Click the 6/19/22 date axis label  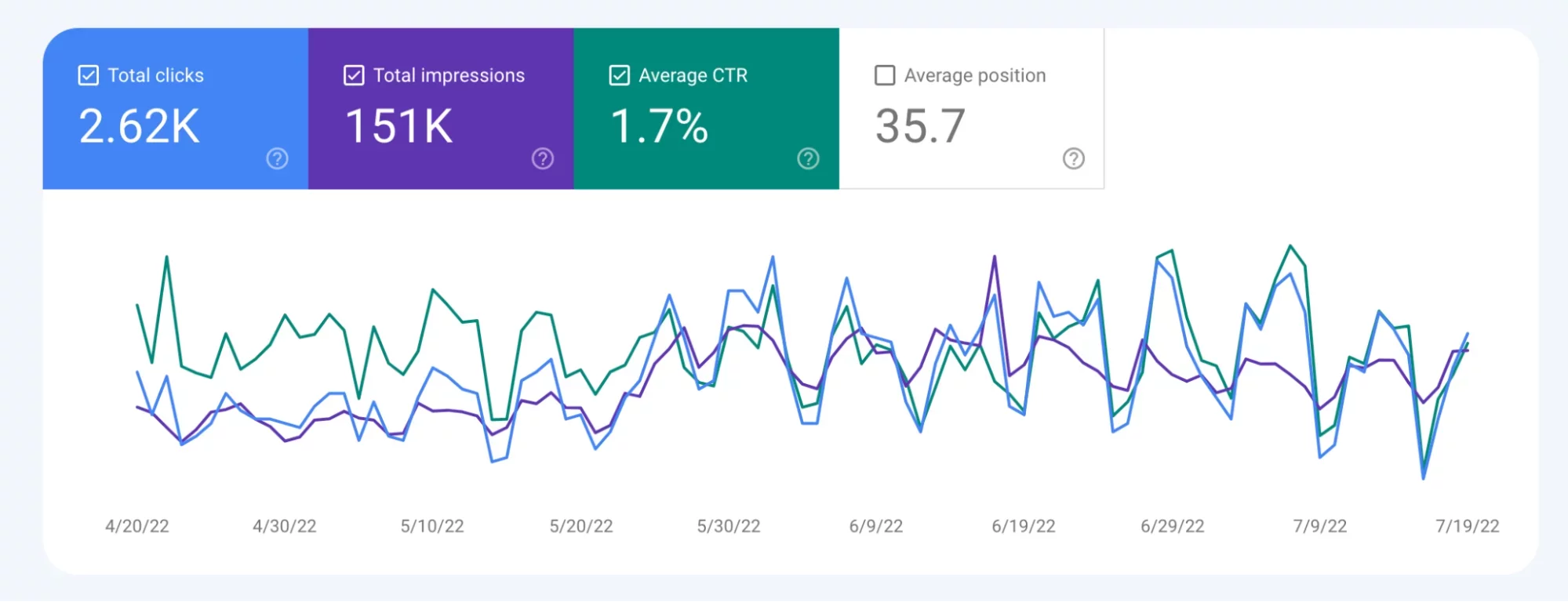click(1024, 526)
